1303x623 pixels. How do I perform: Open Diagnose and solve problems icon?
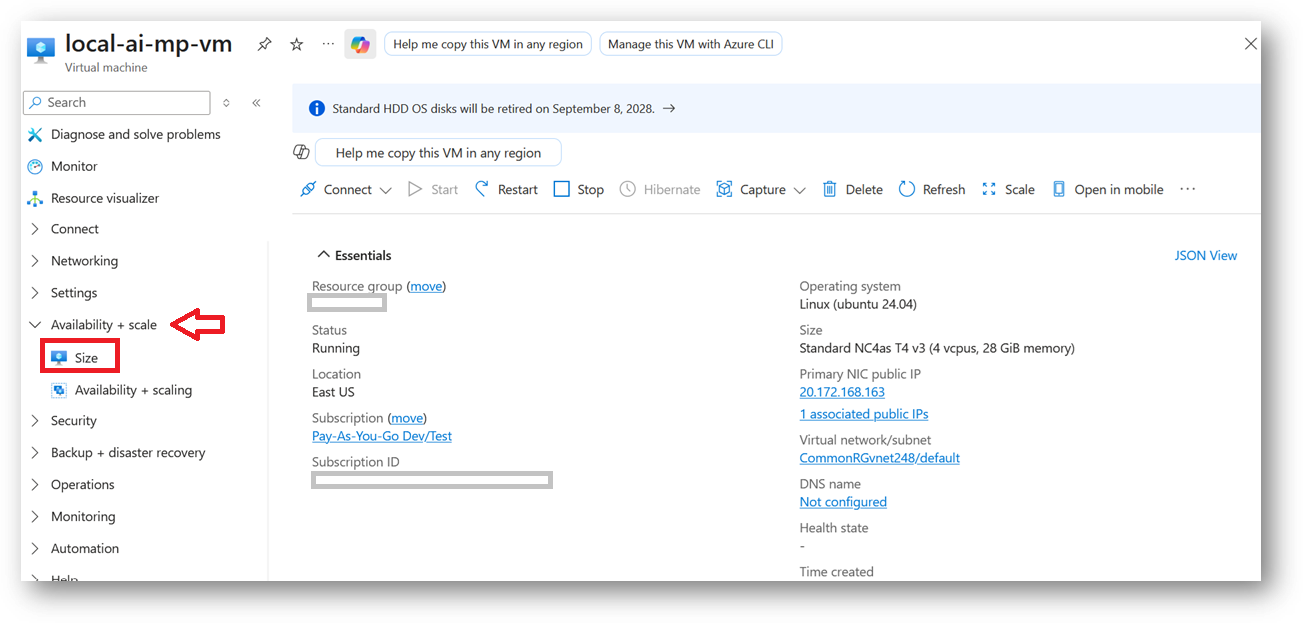tap(35, 134)
